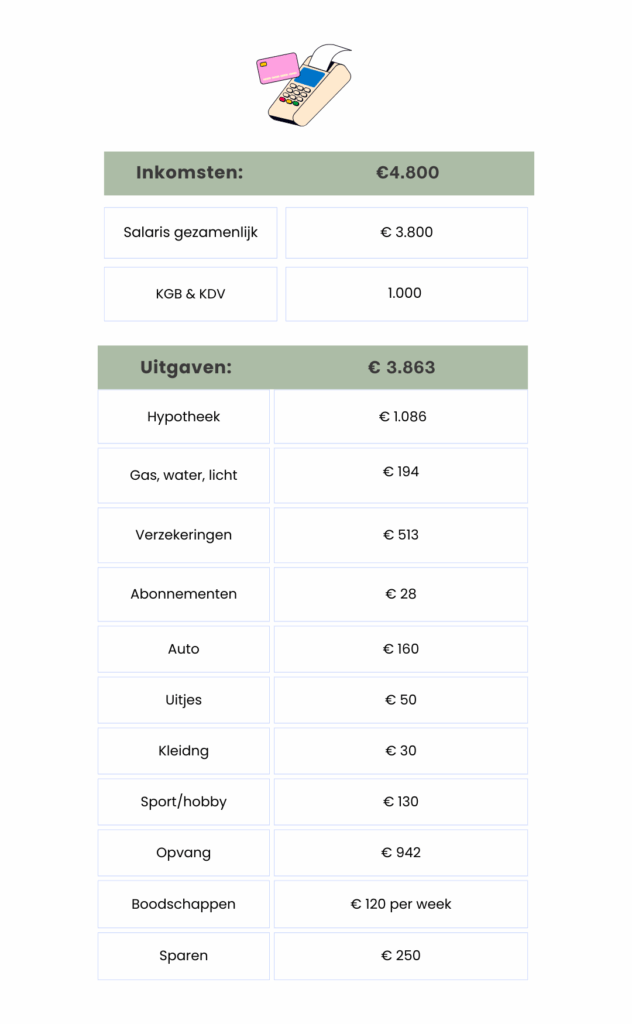Select the Uitjes row label
This screenshot has width=632, height=1024.
coord(184,700)
